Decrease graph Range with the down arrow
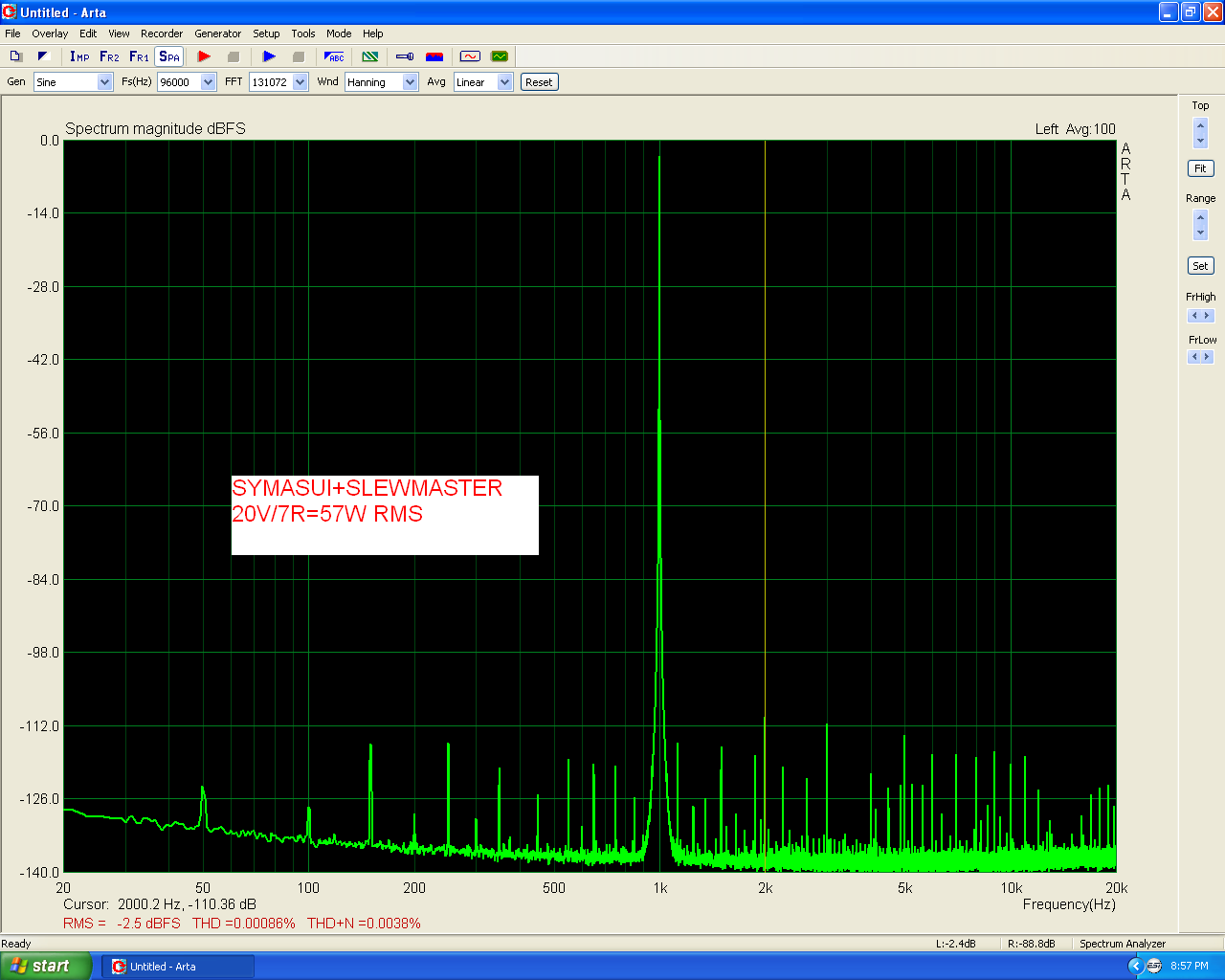Image resolution: width=1225 pixels, height=980 pixels. coord(1201,233)
